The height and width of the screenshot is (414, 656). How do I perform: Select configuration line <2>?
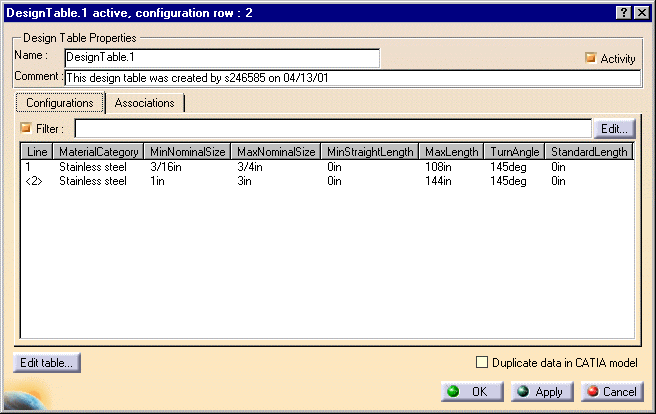(x=327, y=181)
